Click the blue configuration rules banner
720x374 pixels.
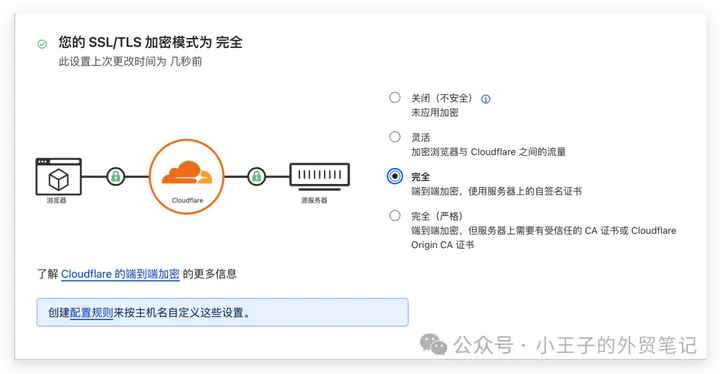pyautogui.click(x=222, y=312)
